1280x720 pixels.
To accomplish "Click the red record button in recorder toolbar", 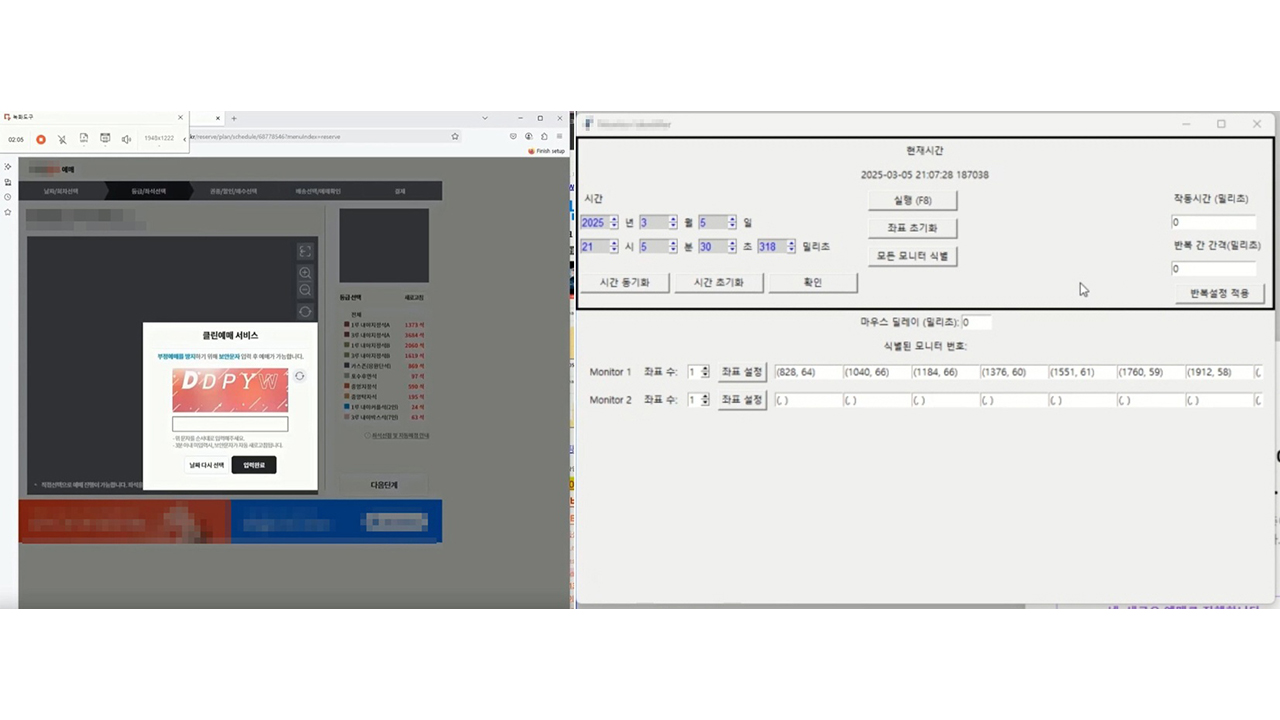I will pos(41,139).
